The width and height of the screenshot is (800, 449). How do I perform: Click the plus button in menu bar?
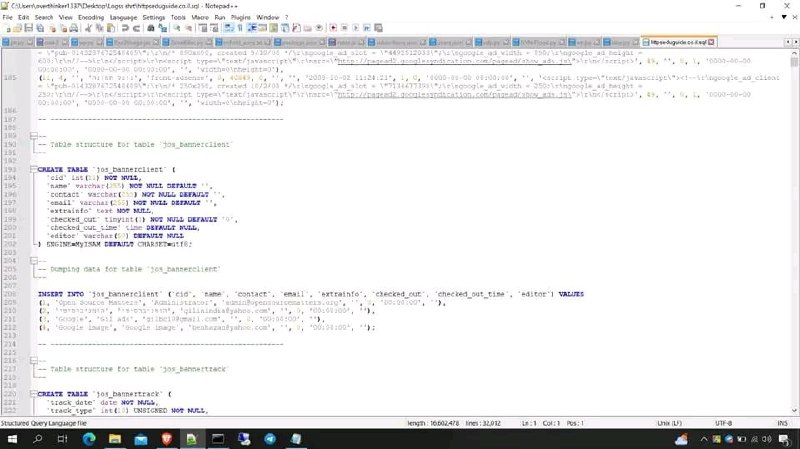pyautogui.click(x=771, y=17)
